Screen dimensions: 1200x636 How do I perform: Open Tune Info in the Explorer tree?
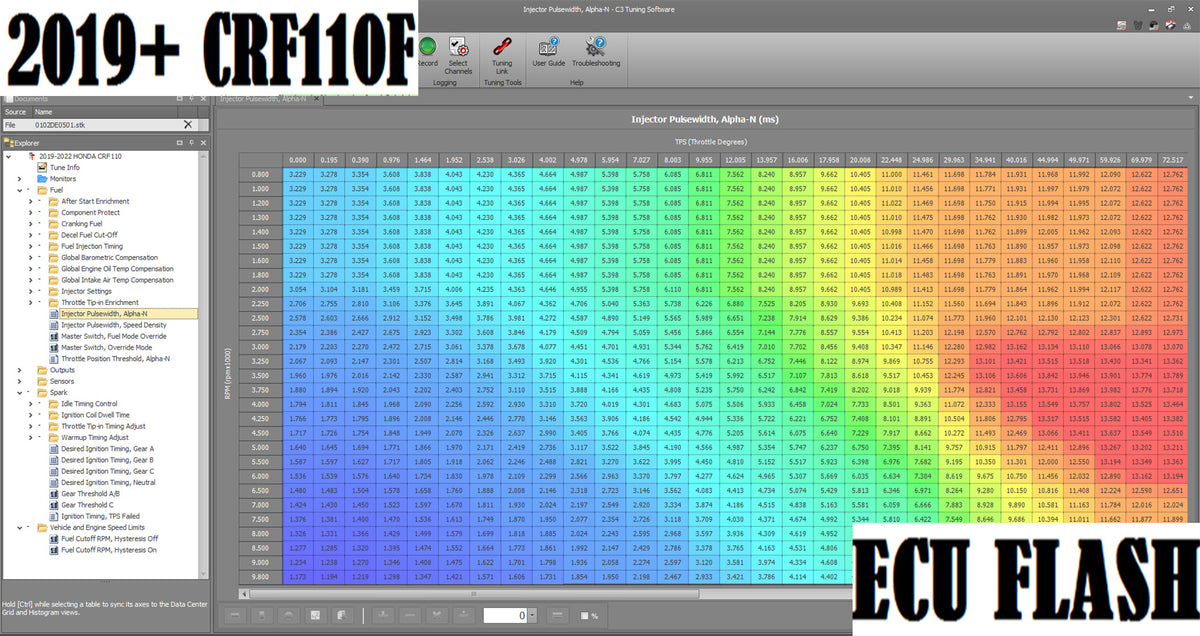63,168
